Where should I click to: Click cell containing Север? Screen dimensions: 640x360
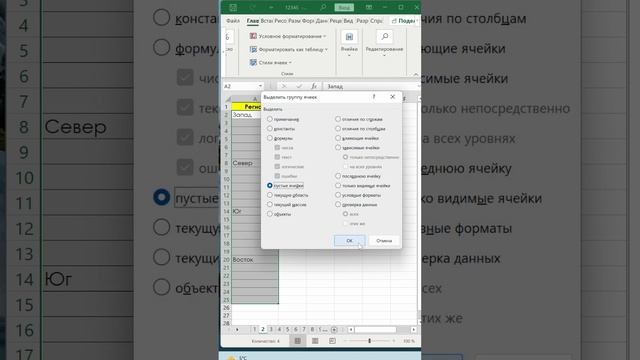[247, 163]
